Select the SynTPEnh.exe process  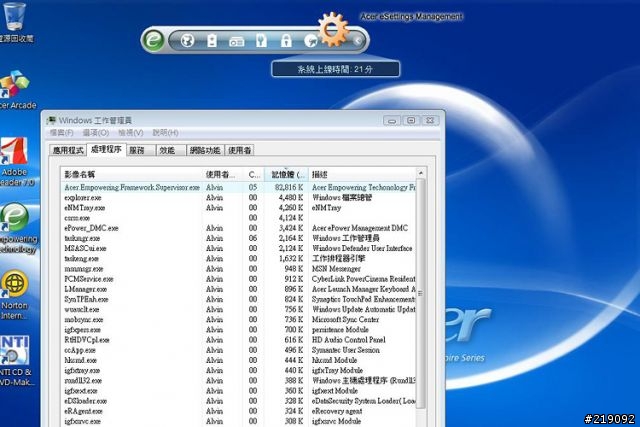pos(238,299)
